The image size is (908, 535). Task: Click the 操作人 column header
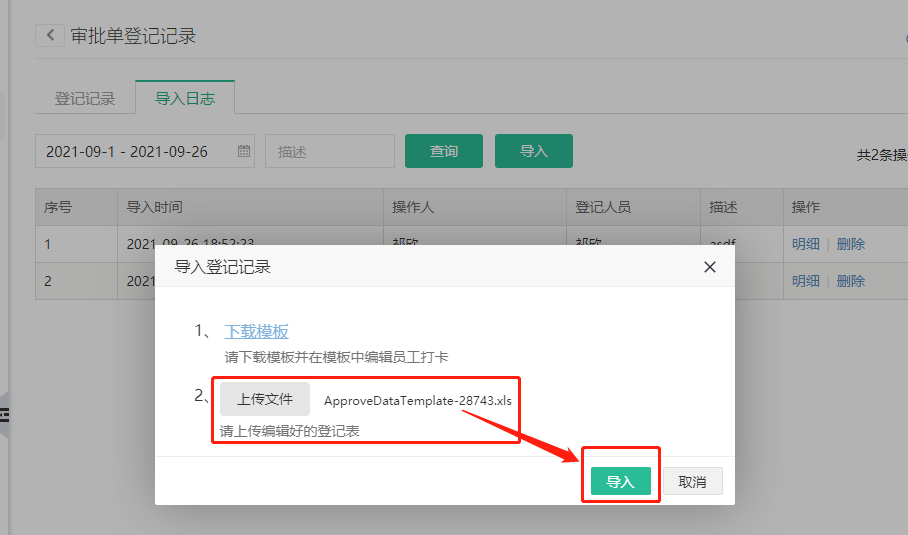click(474, 207)
